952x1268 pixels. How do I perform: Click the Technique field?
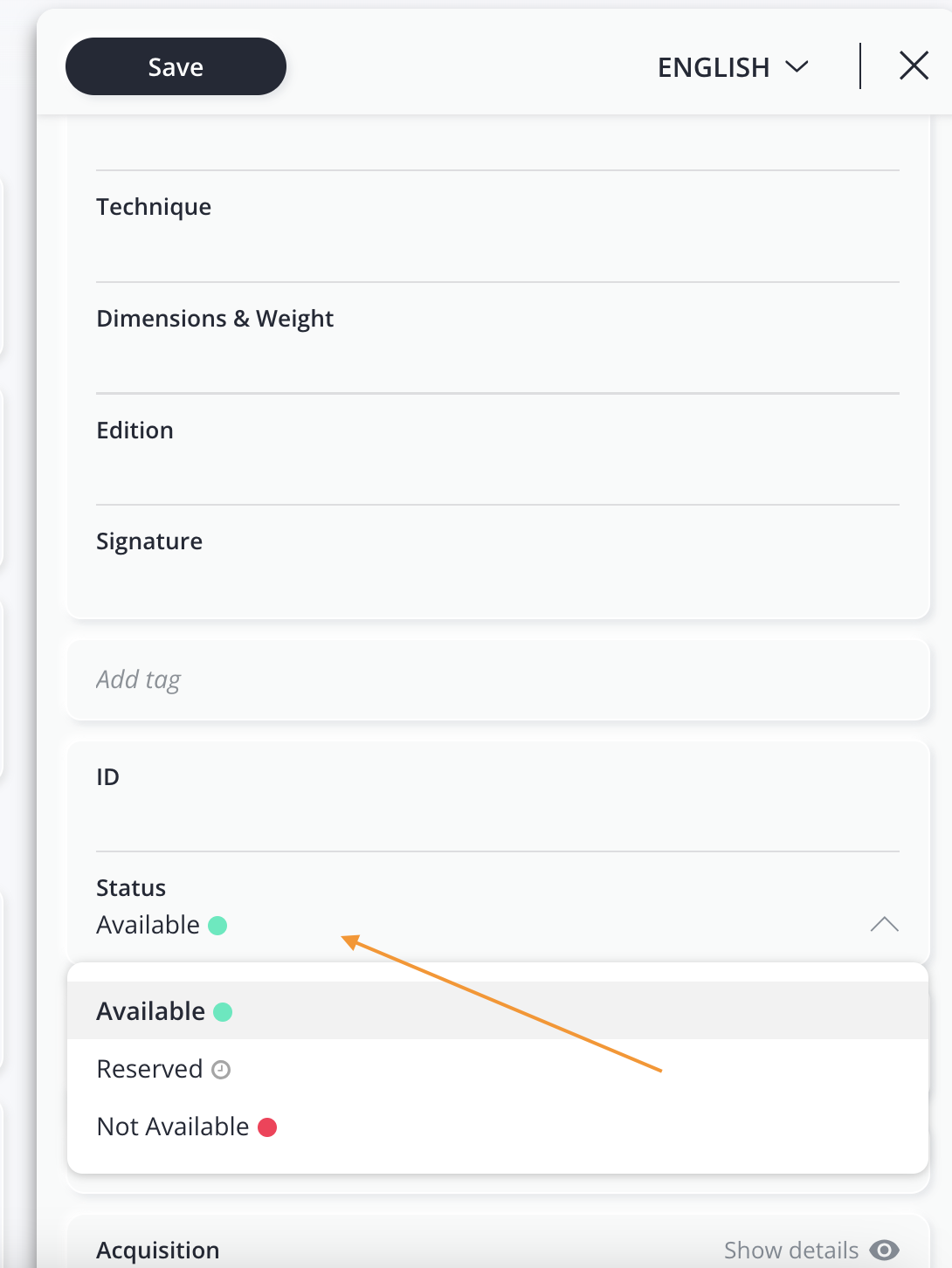coord(498,226)
